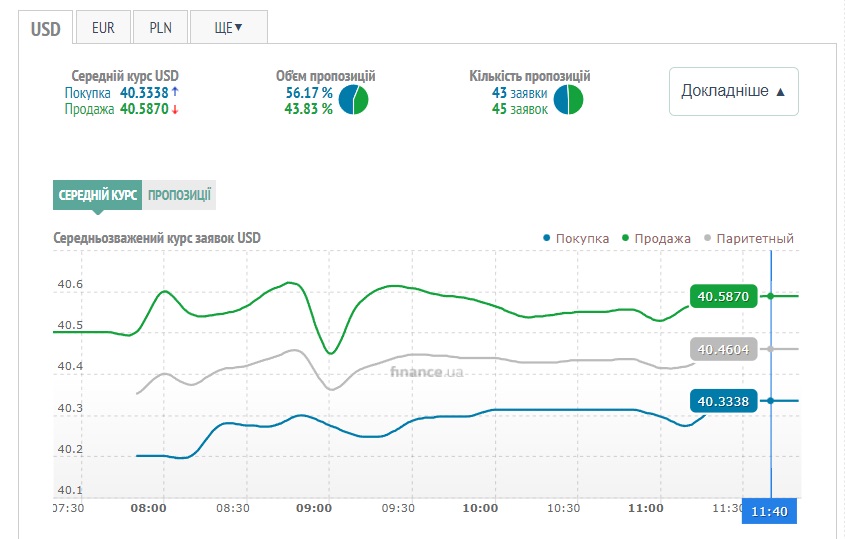845x539 pixels.
Task: Toggle the Паритетный series in legend
Action: coord(750,238)
